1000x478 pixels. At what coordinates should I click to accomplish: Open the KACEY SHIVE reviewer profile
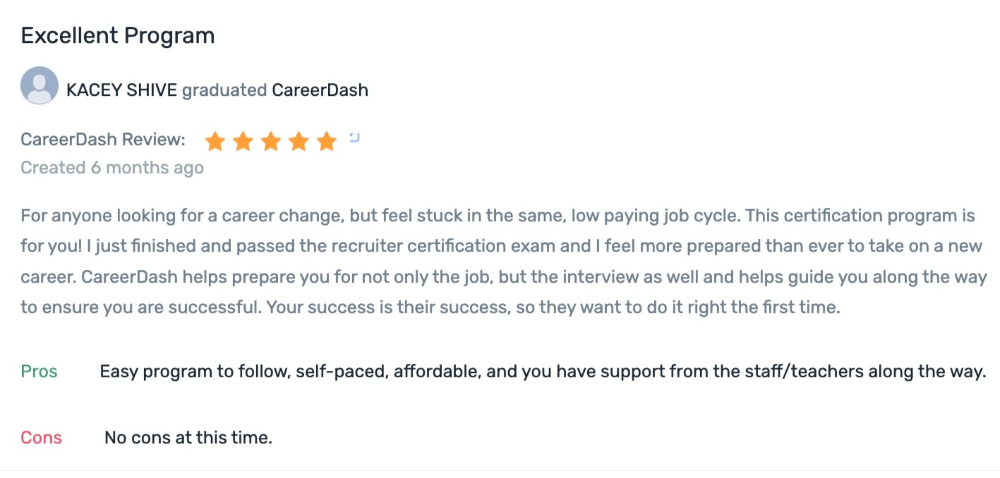coord(122,91)
